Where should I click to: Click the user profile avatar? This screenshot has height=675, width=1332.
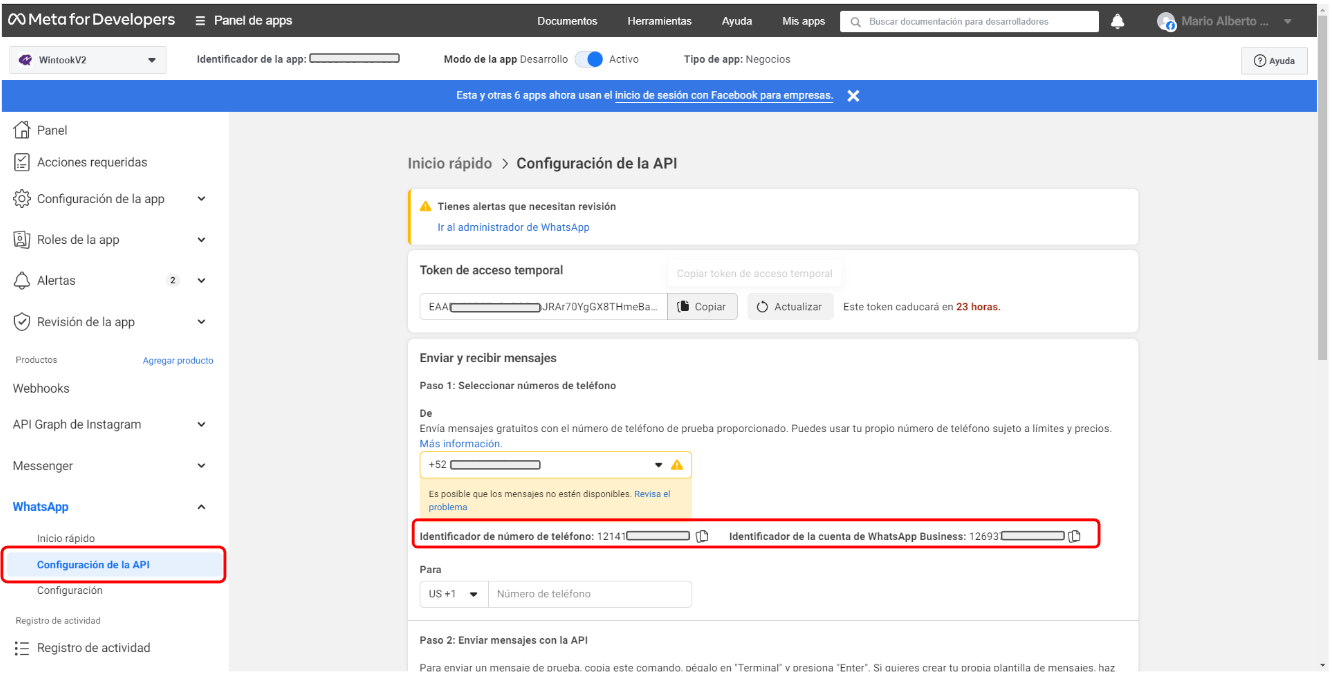click(x=1166, y=21)
